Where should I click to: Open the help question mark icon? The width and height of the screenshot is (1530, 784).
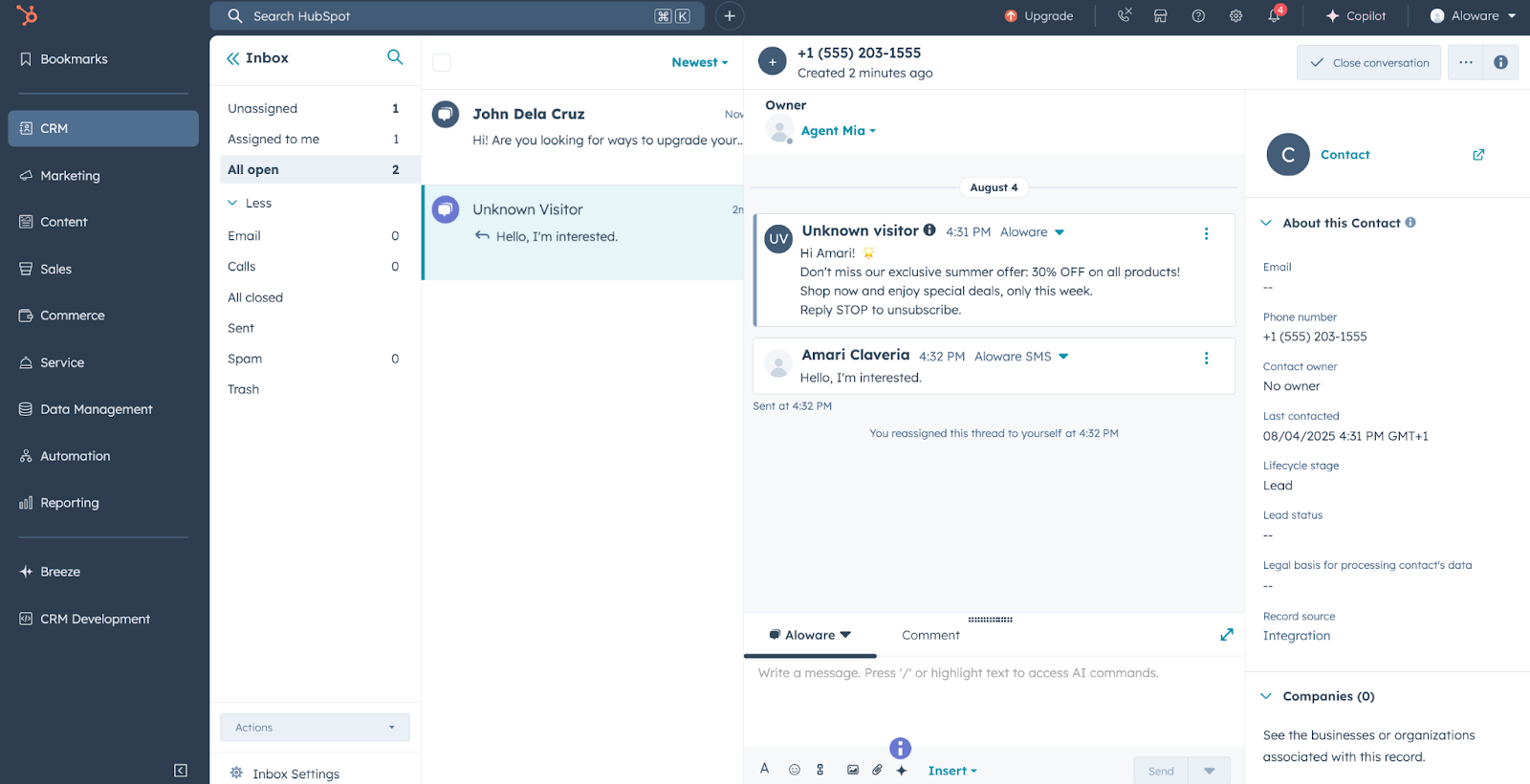[x=1198, y=15]
